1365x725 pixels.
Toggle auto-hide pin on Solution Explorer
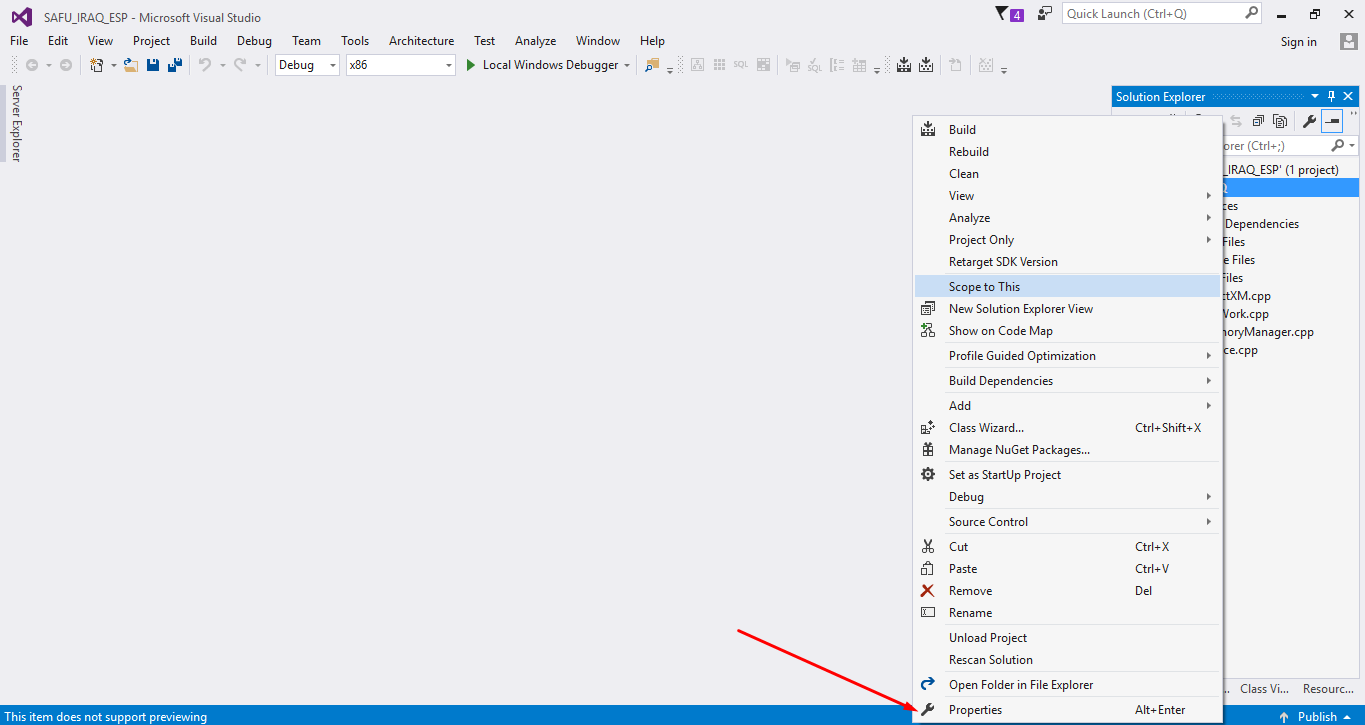point(1331,97)
